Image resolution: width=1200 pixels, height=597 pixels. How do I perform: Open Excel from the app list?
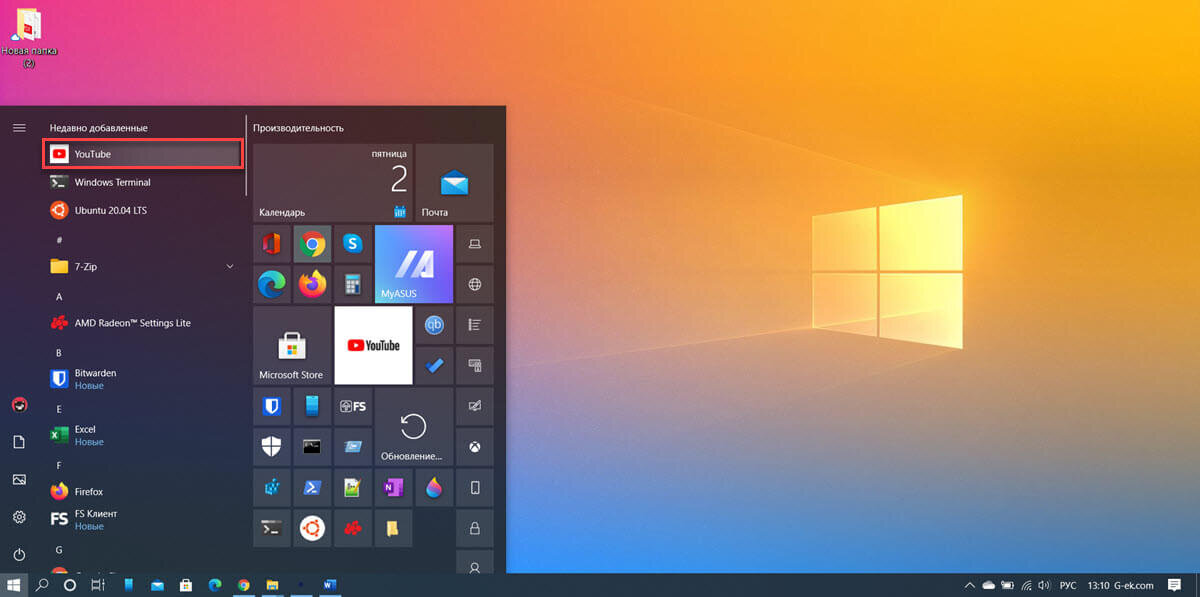tap(144, 435)
